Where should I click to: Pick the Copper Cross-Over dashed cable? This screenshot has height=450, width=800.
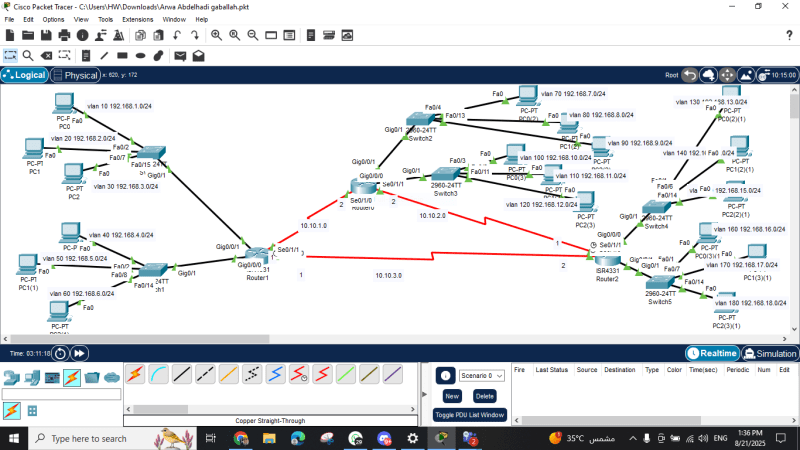coord(205,374)
